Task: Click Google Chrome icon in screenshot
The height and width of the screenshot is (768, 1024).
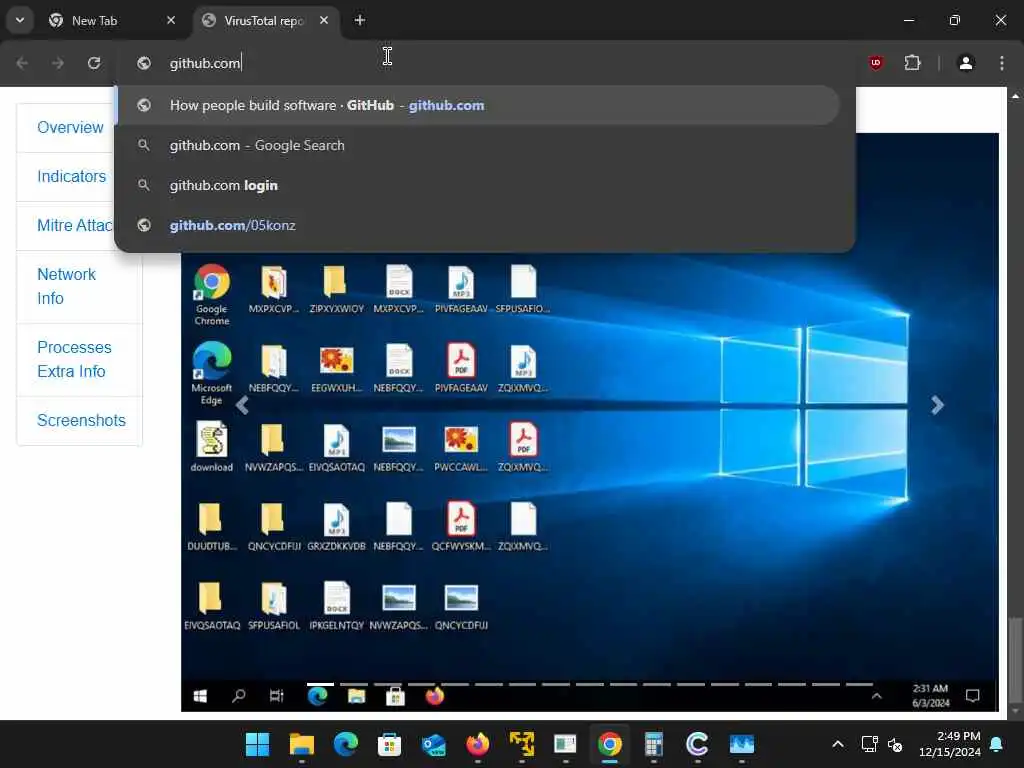Action: coord(212,294)
